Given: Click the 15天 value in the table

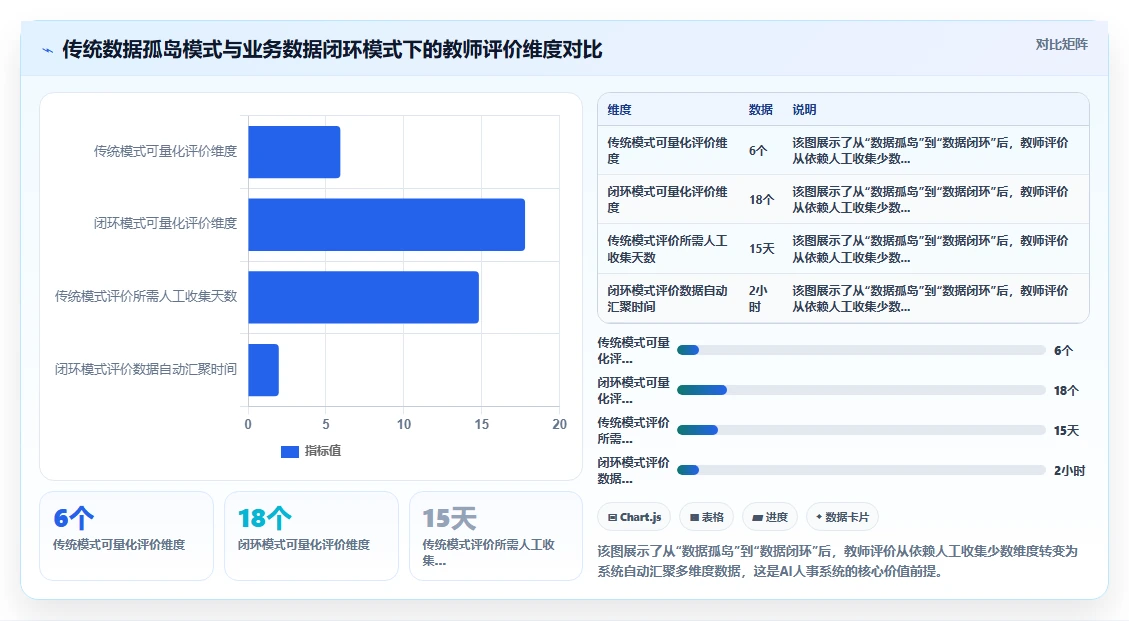Looking at the screenshot, I should [x=761, y=249].
